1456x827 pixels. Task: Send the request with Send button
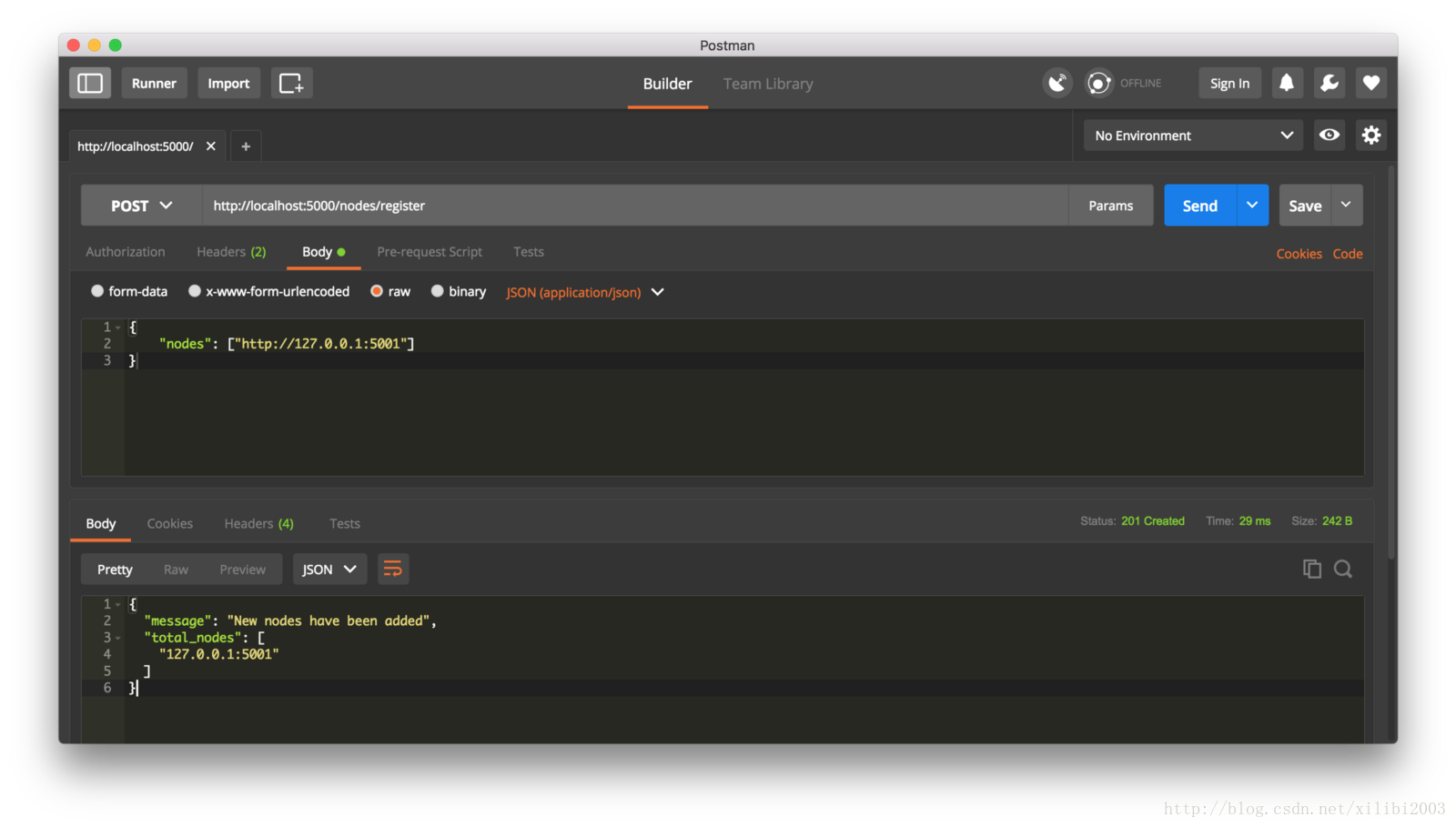click(x=1200, y=206)
